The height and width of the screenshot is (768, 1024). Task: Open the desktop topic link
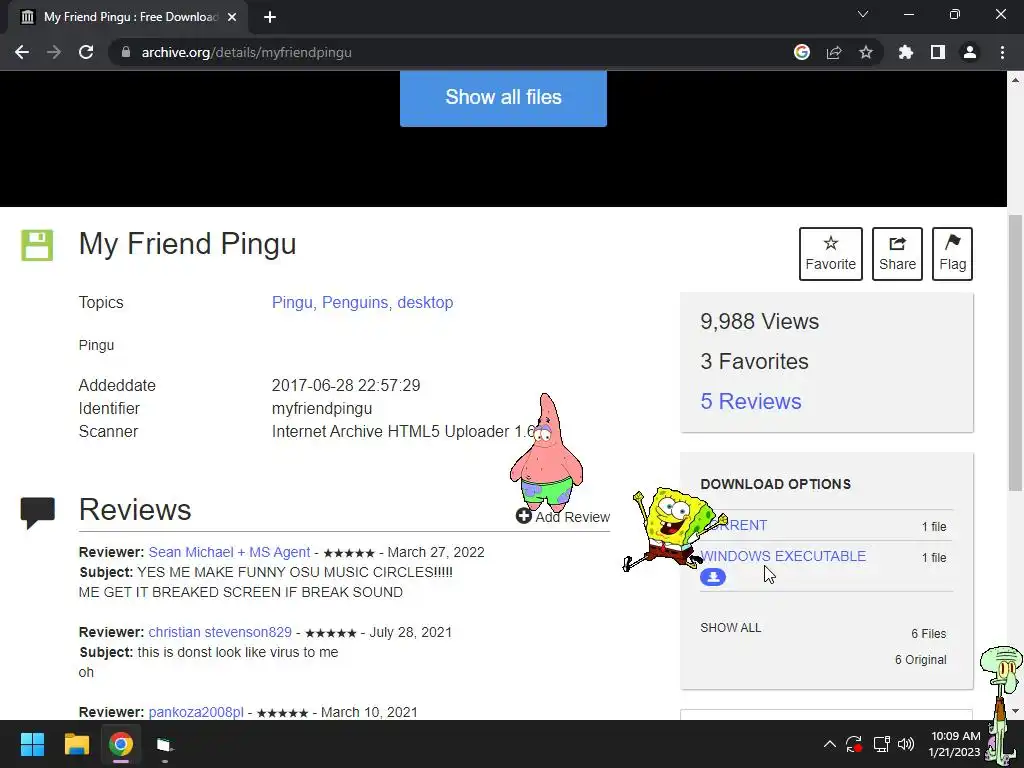click(x=425, y=302)
